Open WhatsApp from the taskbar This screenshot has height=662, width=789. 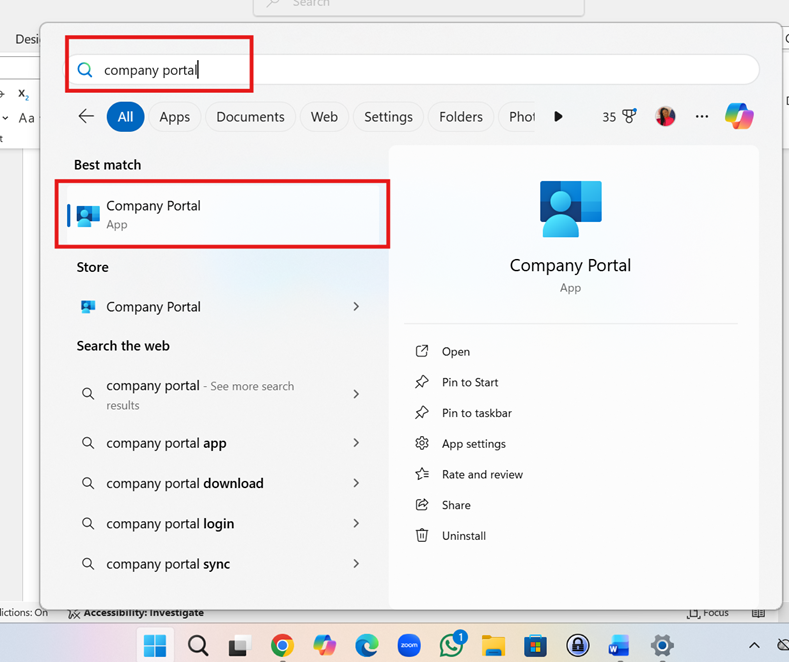coord(451,645)
